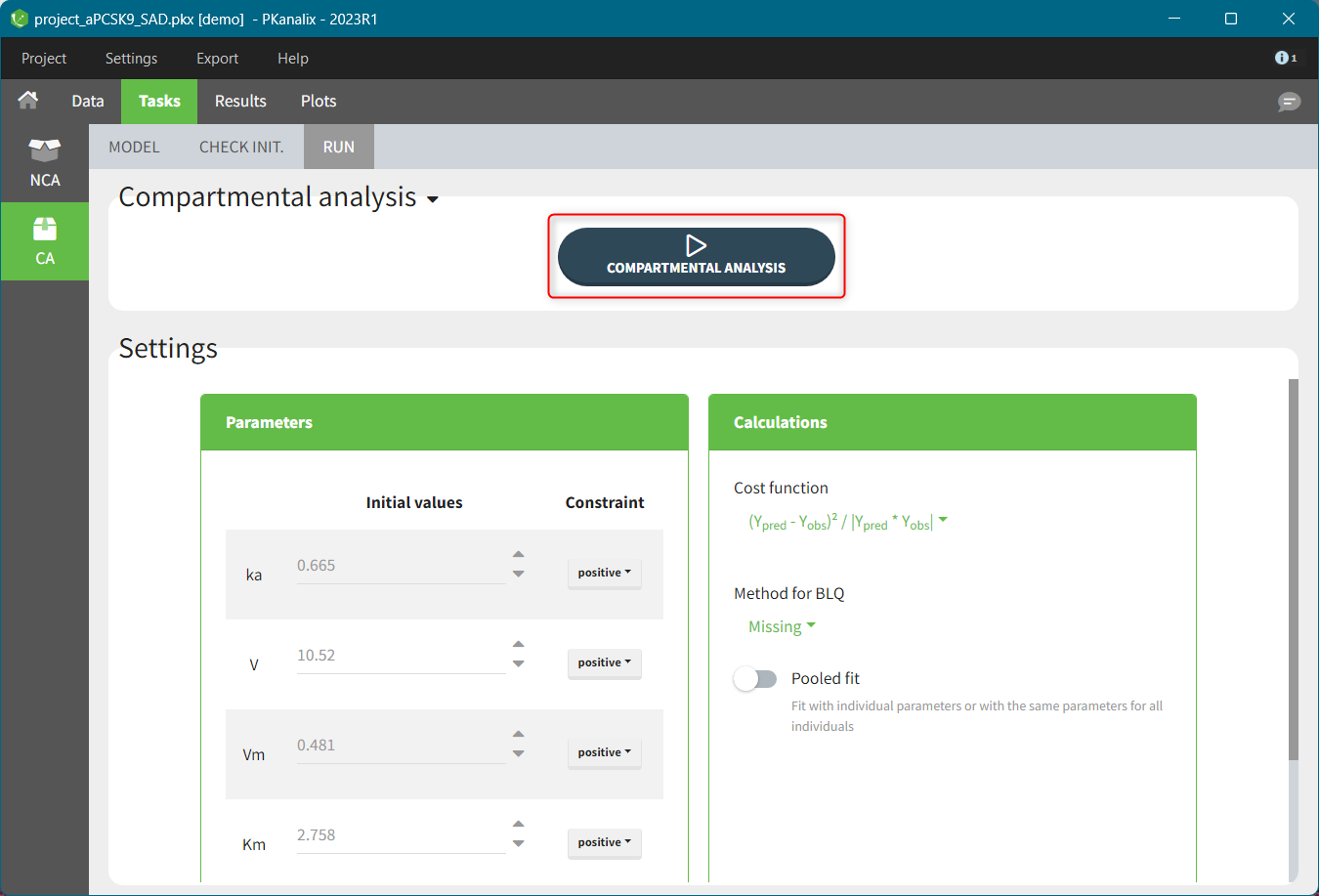Open the comments chat bubble icon
The width and height of the screenshot is (1319, 896).
(1289, 102)
